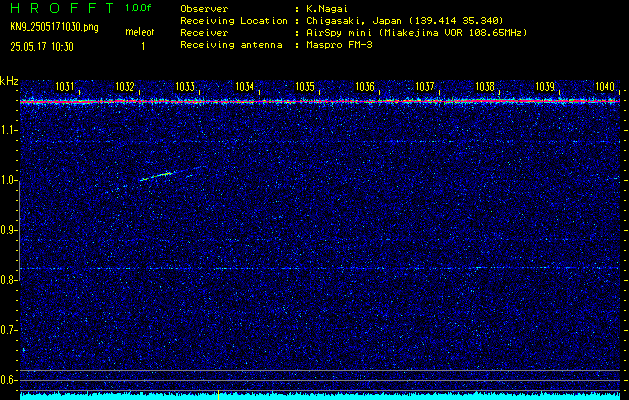Click the 0.7 kHz axis label
This screenshot has height=400, width=629.
[9, 330]
